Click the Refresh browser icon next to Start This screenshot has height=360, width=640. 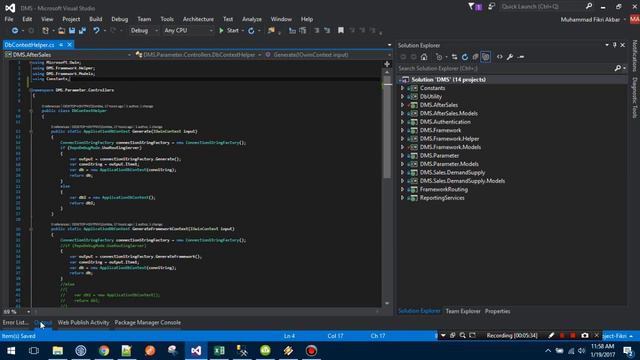pyautogui.click(x=251, y=31)
